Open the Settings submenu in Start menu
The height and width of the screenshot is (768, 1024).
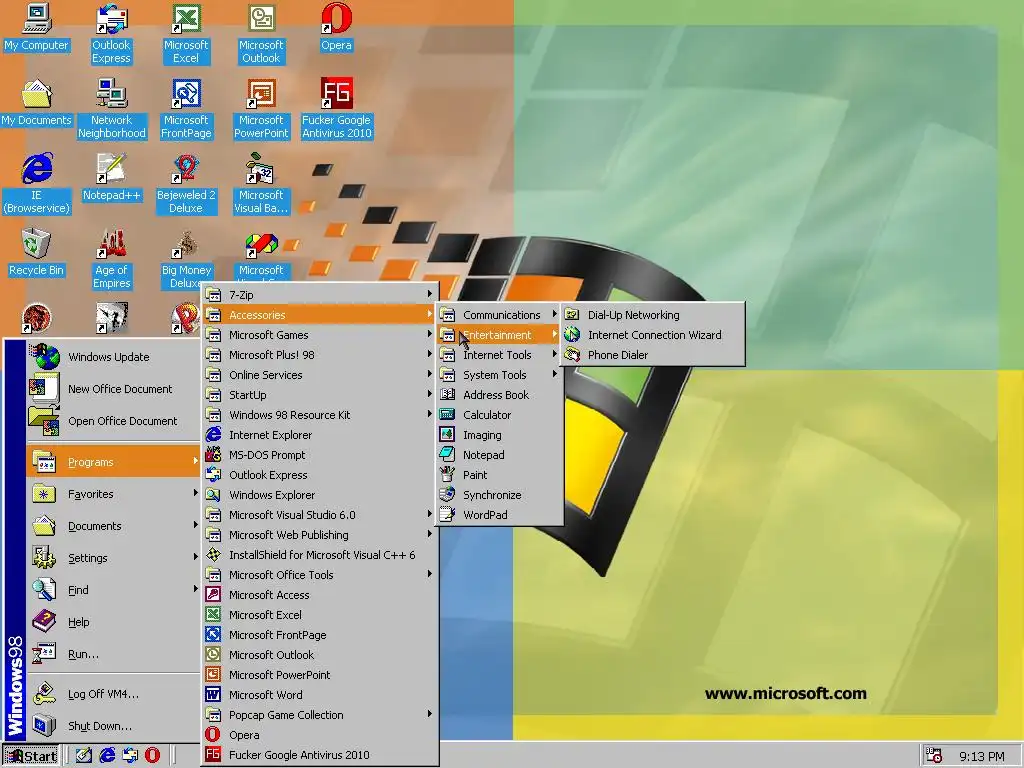tap(114, 558)
